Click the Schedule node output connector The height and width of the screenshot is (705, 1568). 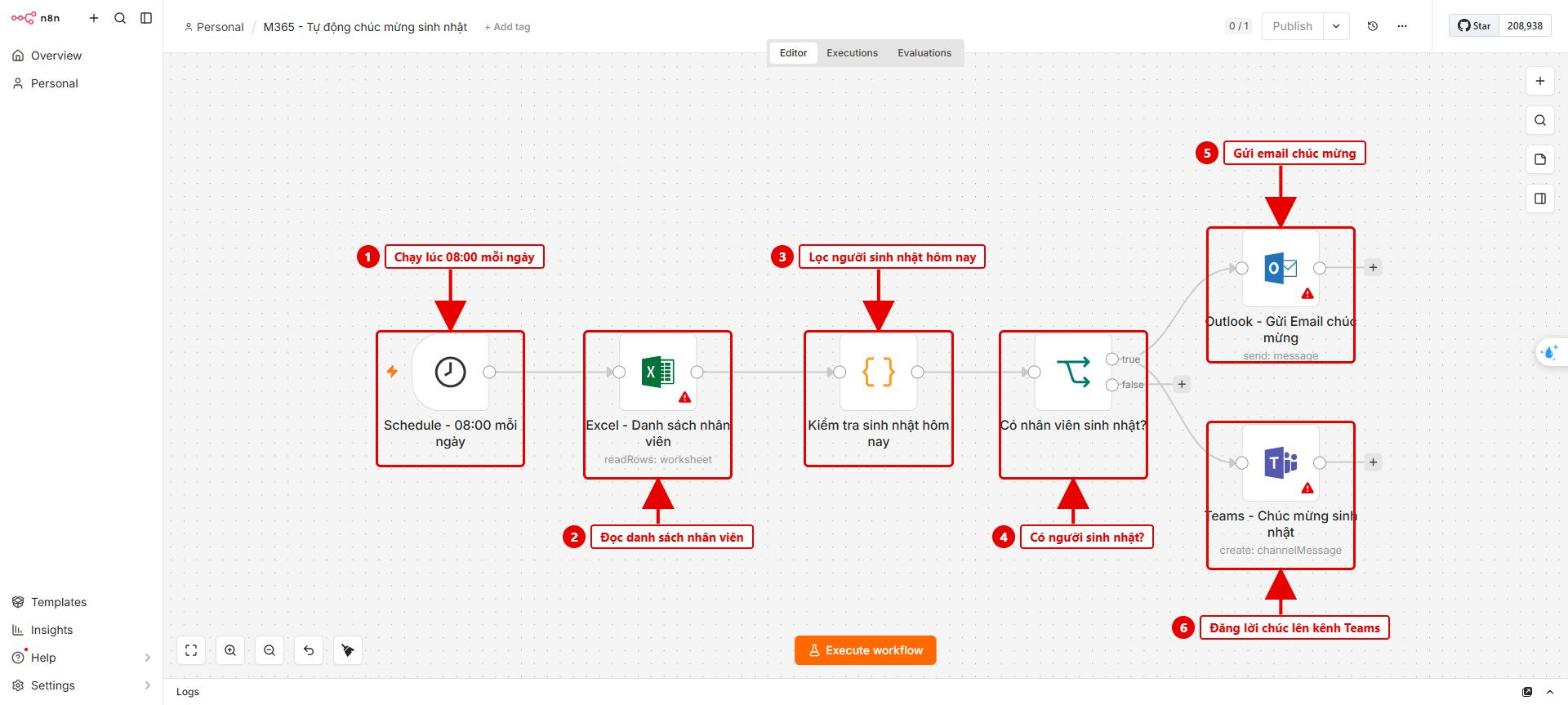(x=489, y=372)
